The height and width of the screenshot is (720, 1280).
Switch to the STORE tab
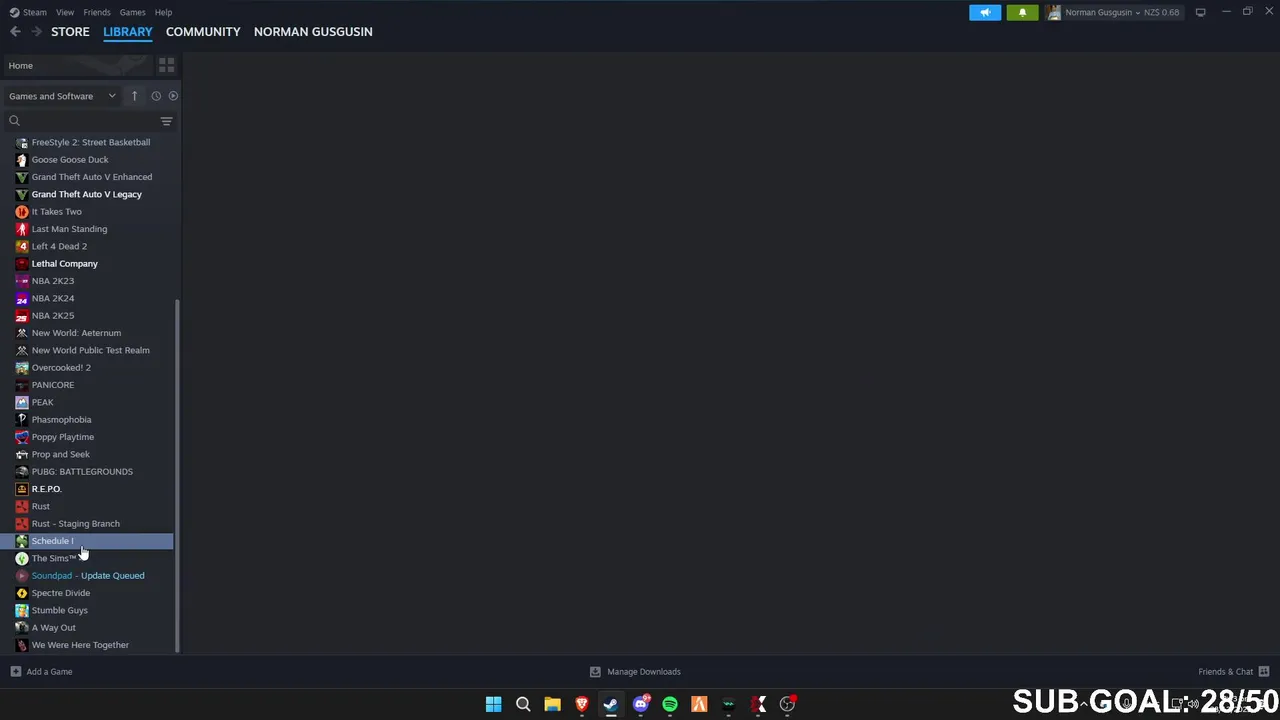70,32
